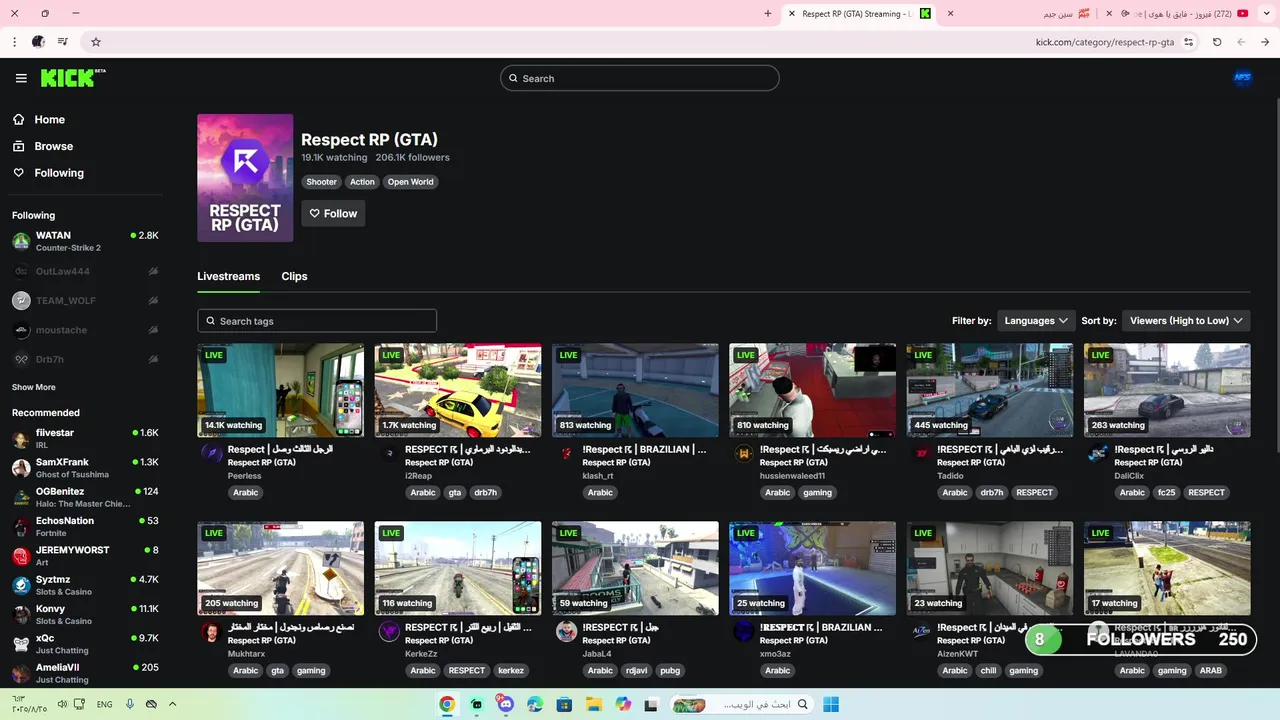Open xQc avatar in Recommended

(x=21, y=644)
